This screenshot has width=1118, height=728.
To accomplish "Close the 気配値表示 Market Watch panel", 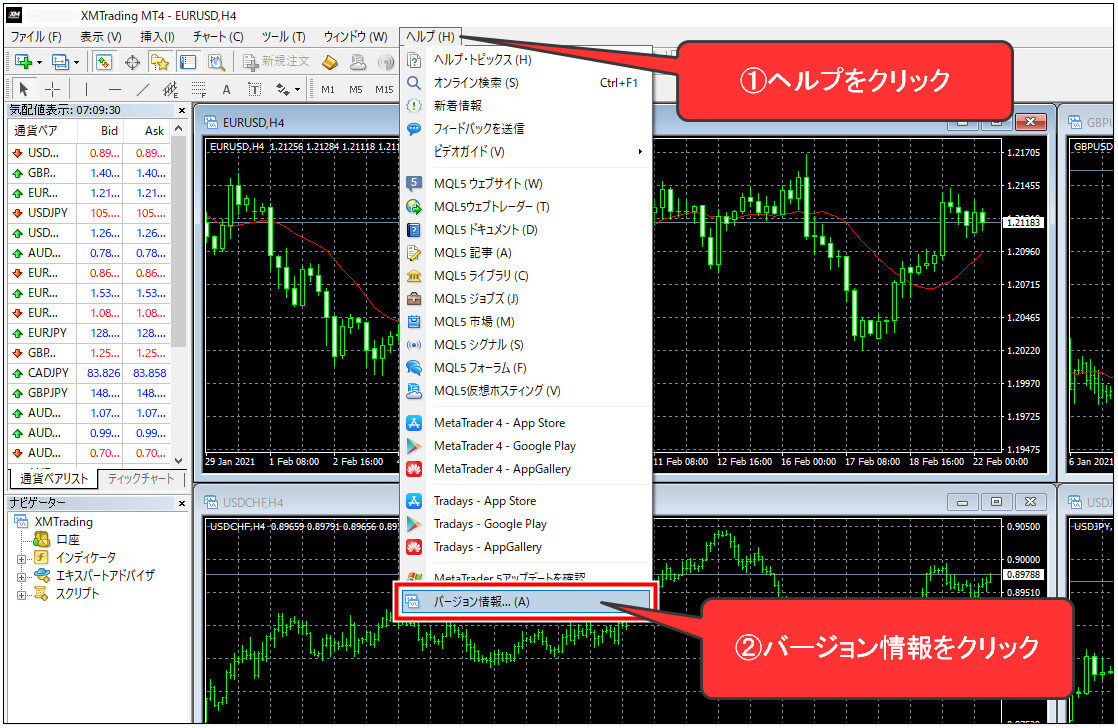I will (182, 111).
